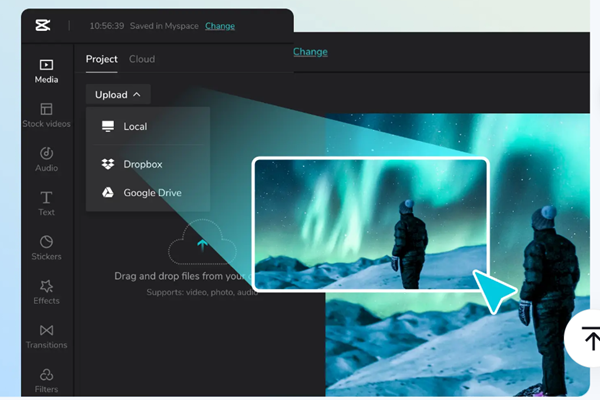Switch to the Project tab
The image size is (600, 400).
pyautogui.click(x=101, y=59)
